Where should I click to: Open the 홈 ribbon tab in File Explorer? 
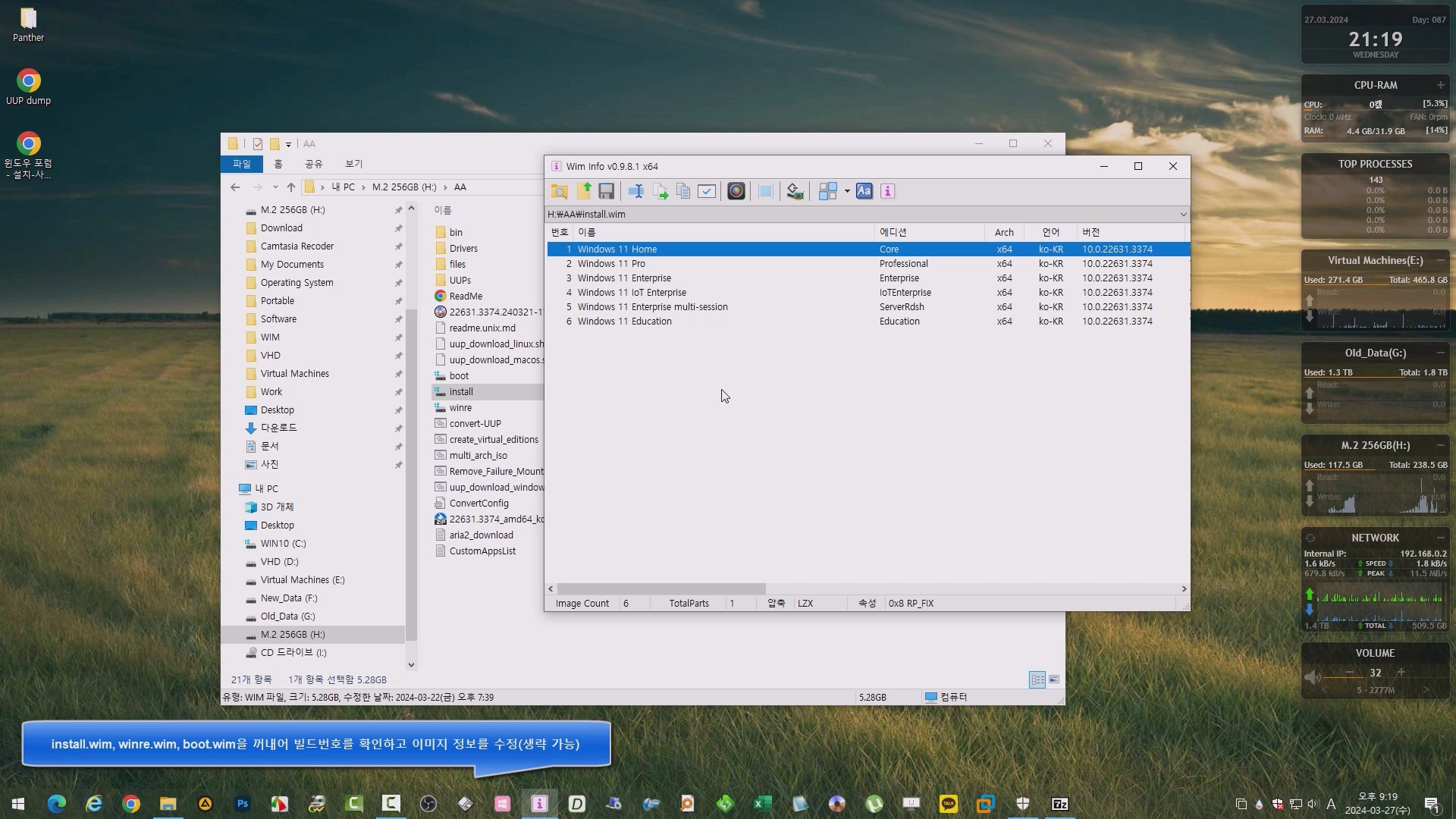[278, 164]
